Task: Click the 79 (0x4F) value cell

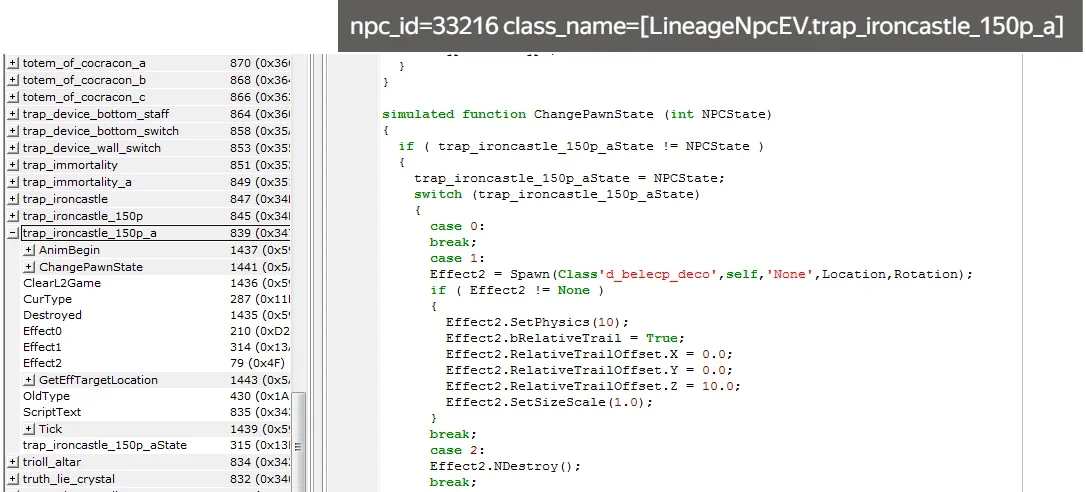Action: [258, 363]
